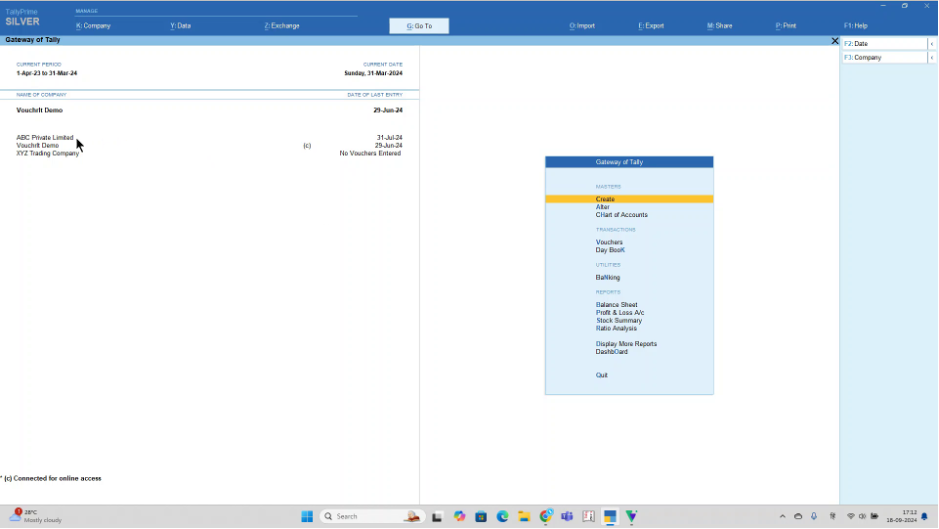Select Display More Reports
This screenshot has height=529, width=939.
click(626, 344)
